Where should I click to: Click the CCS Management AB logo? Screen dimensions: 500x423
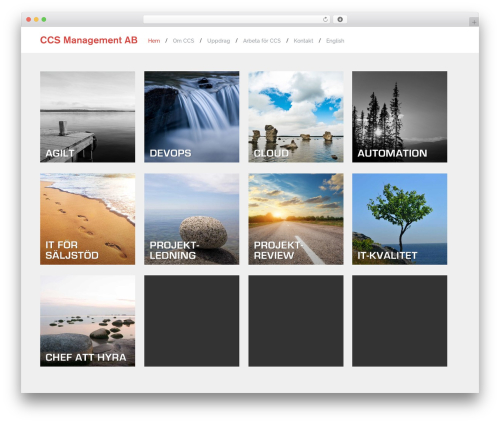click(89, 40)
